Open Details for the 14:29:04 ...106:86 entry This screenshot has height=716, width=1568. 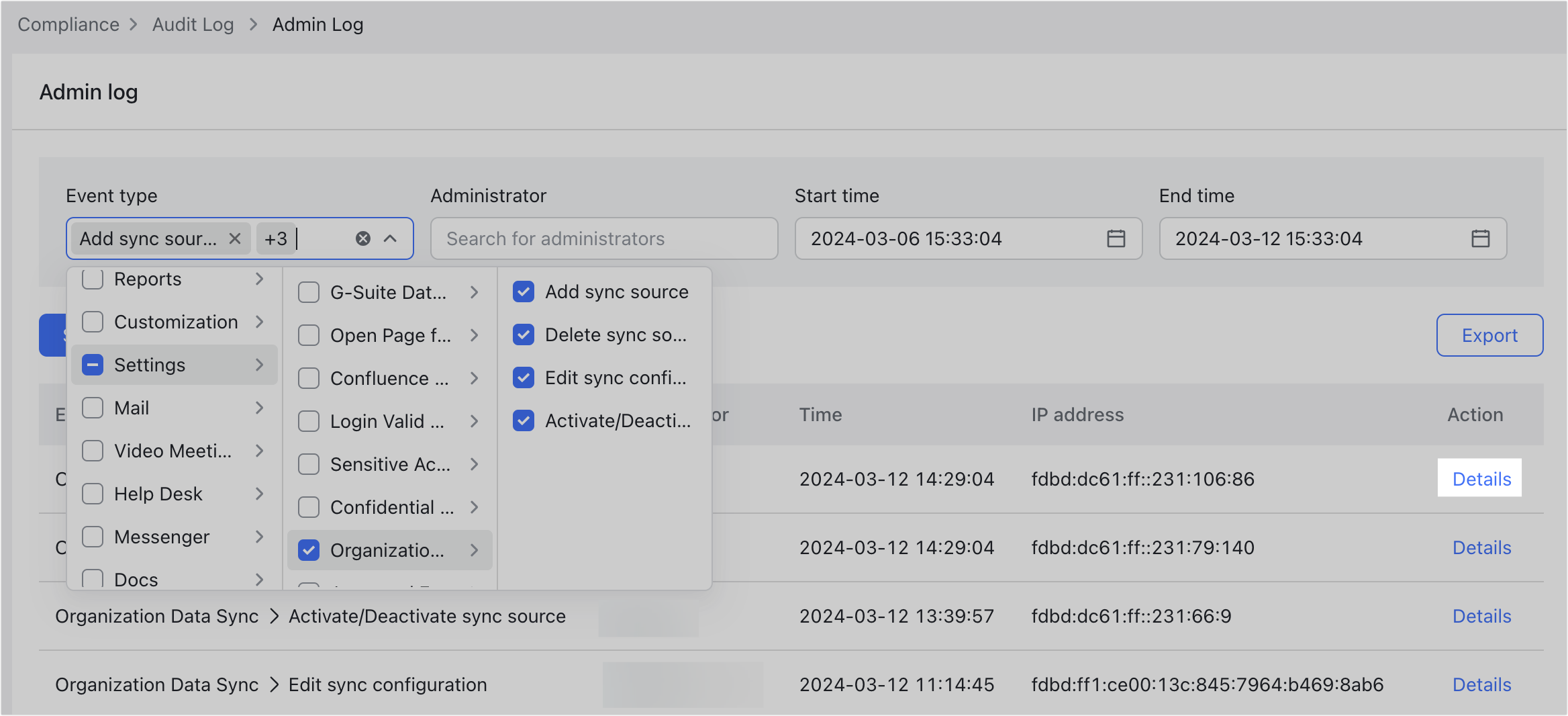coord(1481,479)
